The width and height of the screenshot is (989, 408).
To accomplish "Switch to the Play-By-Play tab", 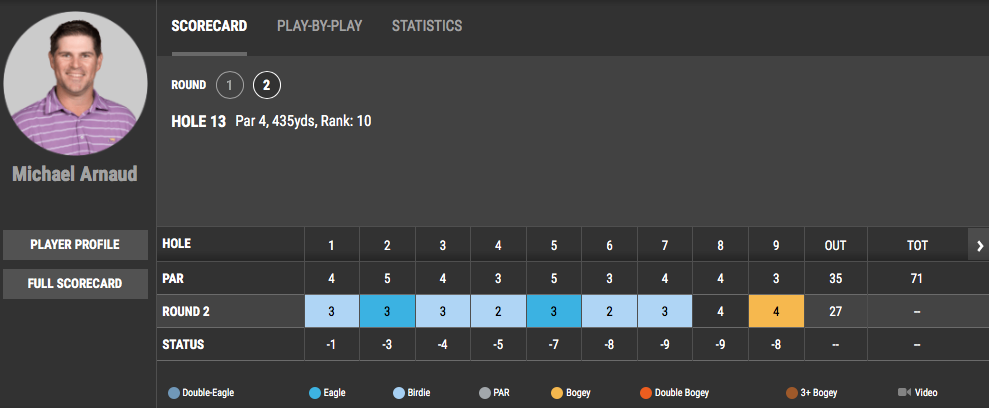I will point(319,26).
